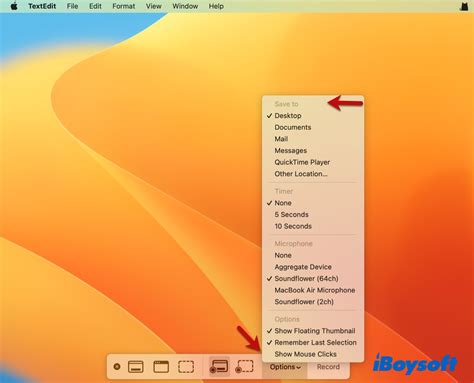Select Soundflower (64ch) microphone
This screenshot has width=474, height=383.
[313, 279]
